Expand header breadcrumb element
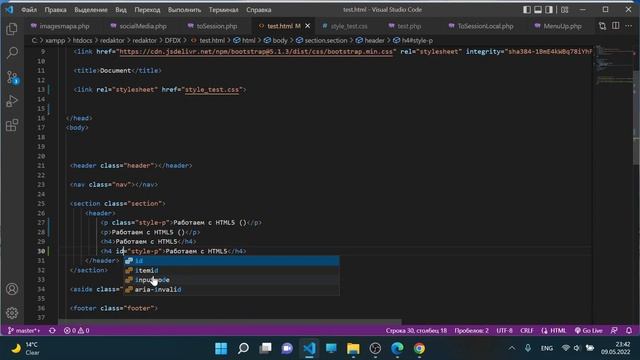The image size is (640, 360). (x=370, y=40)
